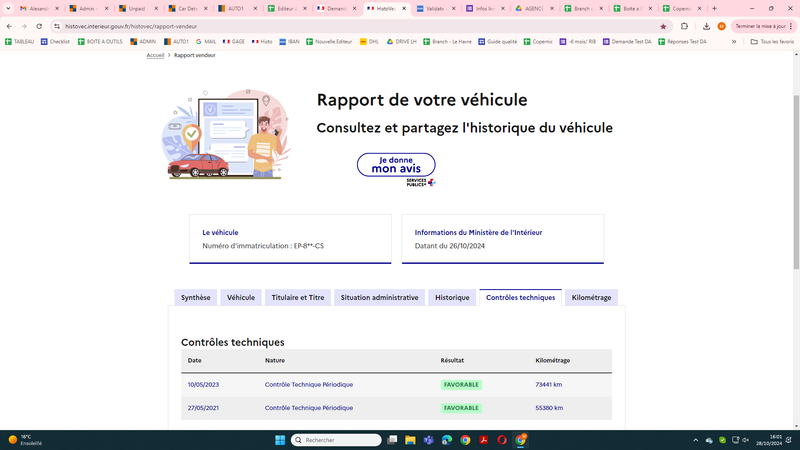Open the TABLEAU bookmark

pyautogui.click(x=19, y=41)
